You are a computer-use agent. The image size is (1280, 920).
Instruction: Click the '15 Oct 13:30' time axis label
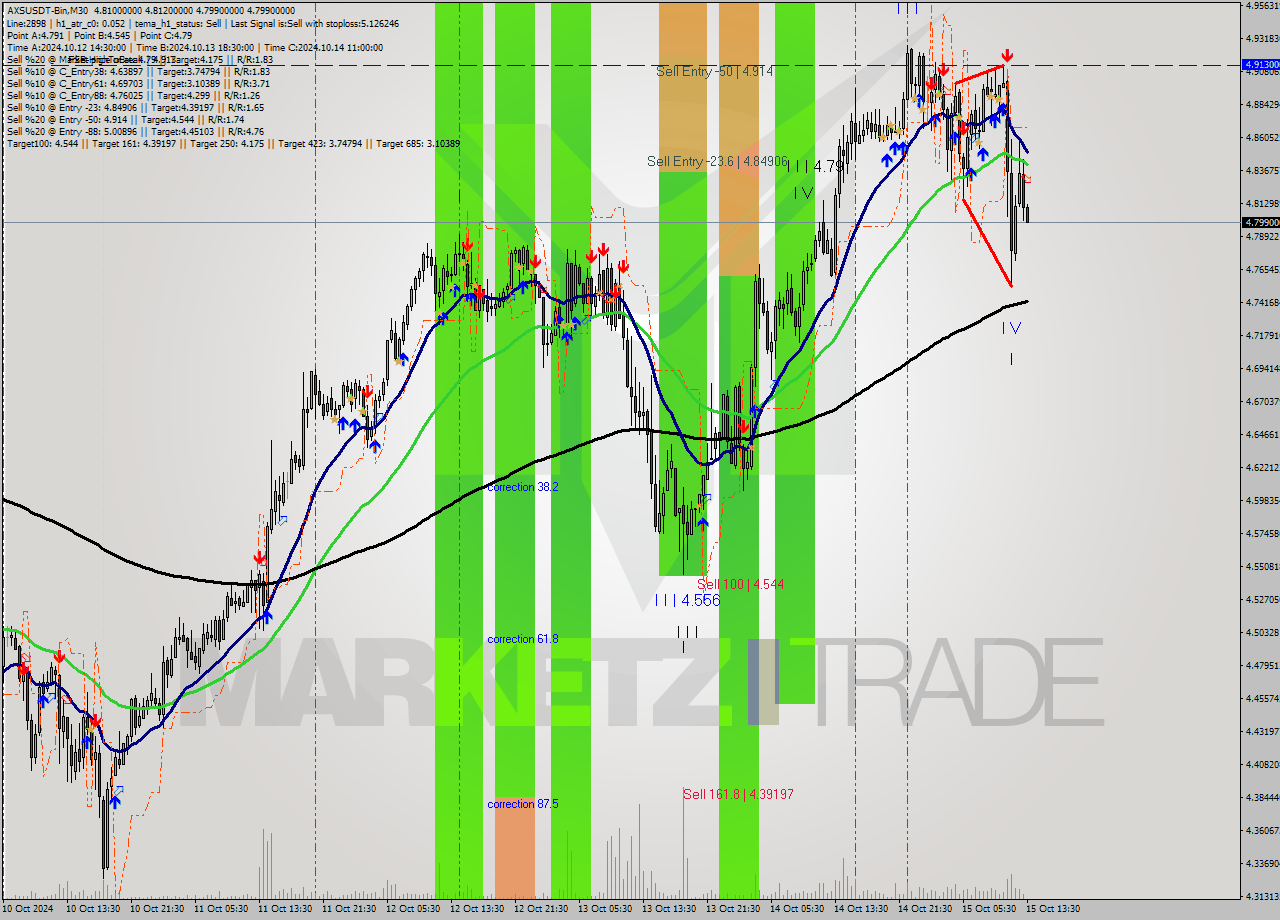(1053, 909)
